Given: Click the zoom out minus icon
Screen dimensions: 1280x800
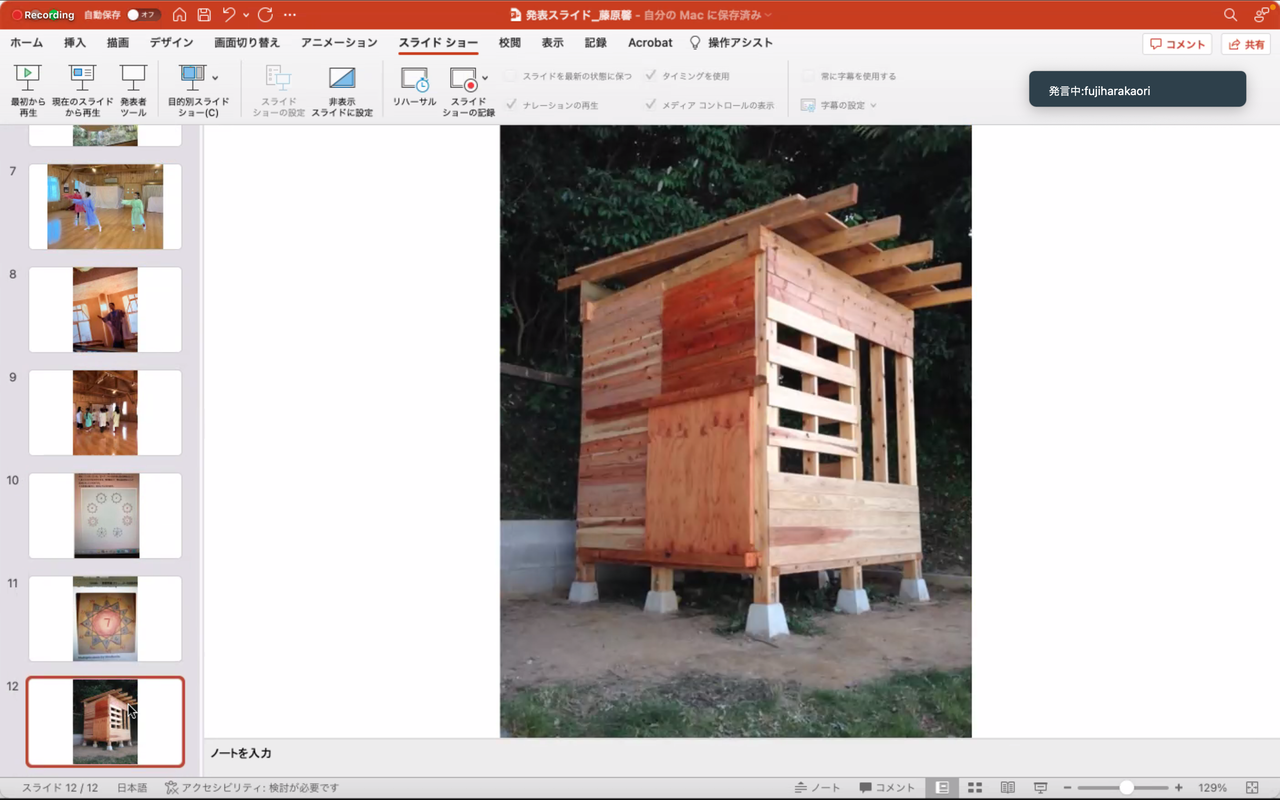Looking at the screenshot, I should pos(1068,788).
